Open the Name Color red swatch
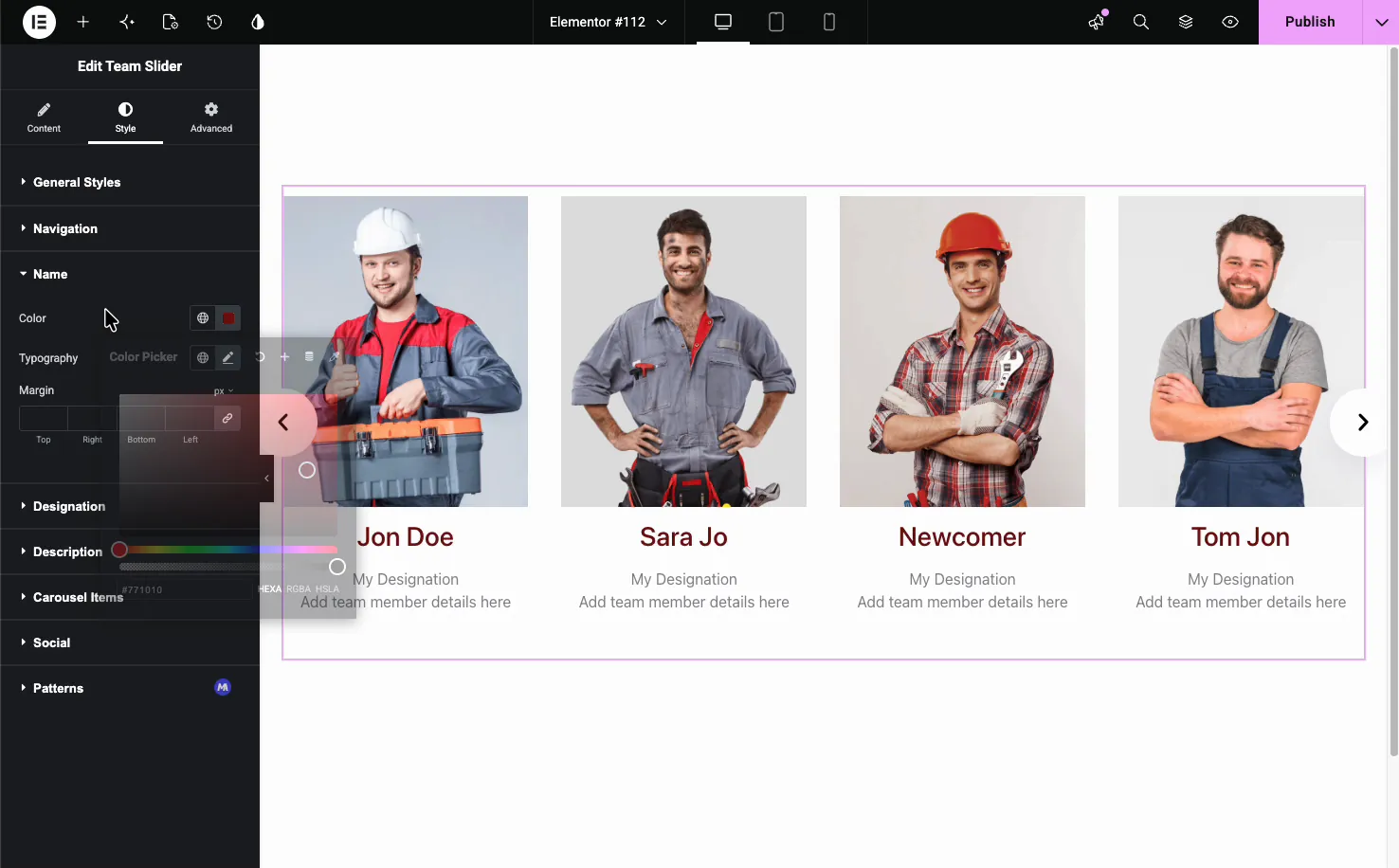 pyautogui.click(x=228, y=318)
